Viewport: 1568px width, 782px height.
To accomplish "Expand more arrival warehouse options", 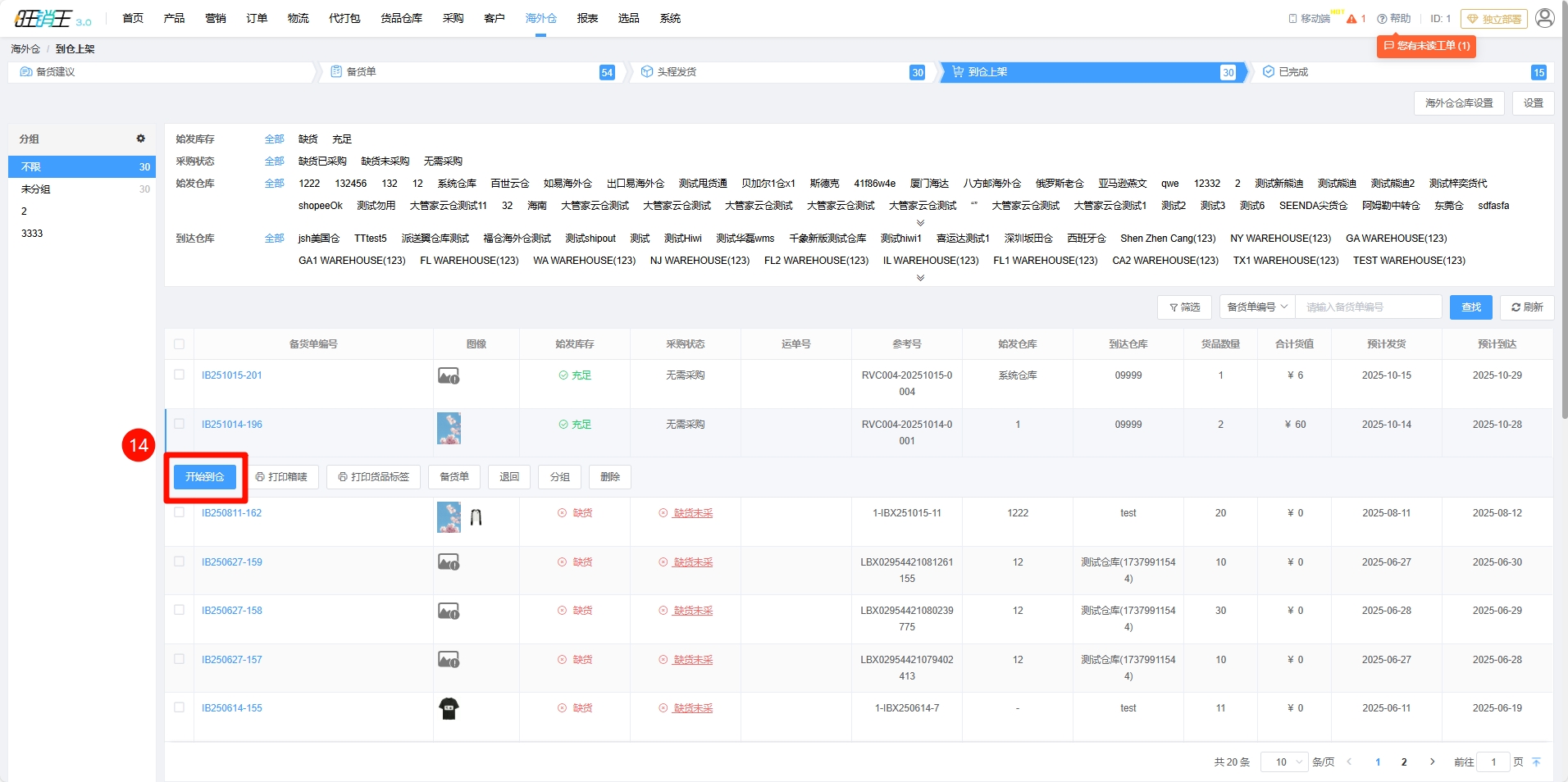I will click(x=920, y=278).
